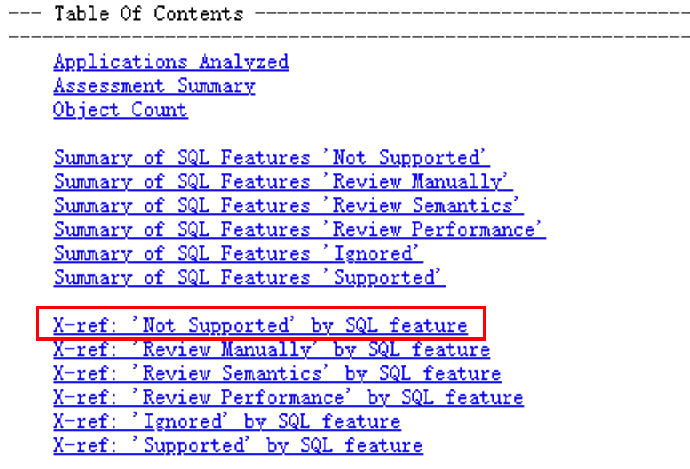Open Summary of SQL Features 'Not Supported'

point(272,158)
